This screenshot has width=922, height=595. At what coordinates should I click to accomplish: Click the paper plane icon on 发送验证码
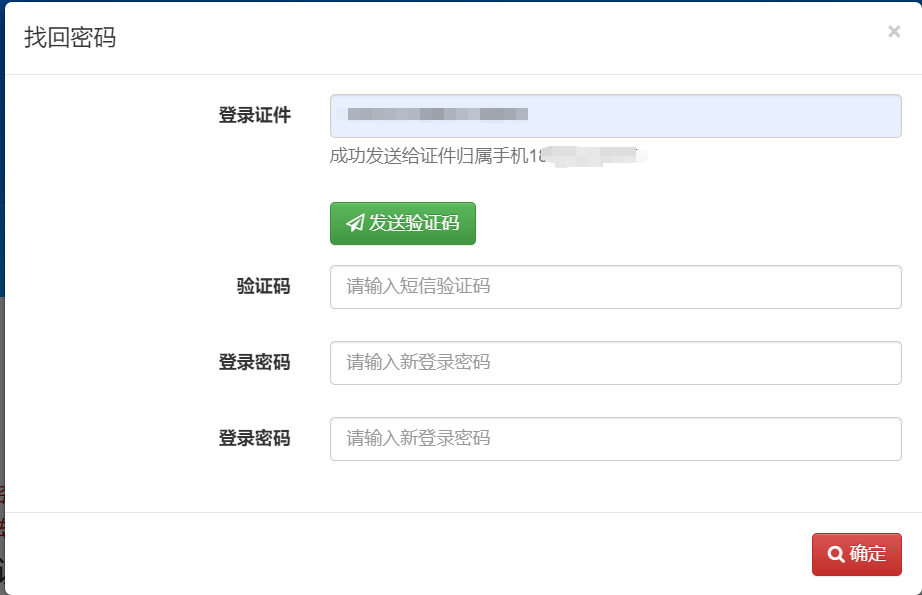(x=355, y=223)
